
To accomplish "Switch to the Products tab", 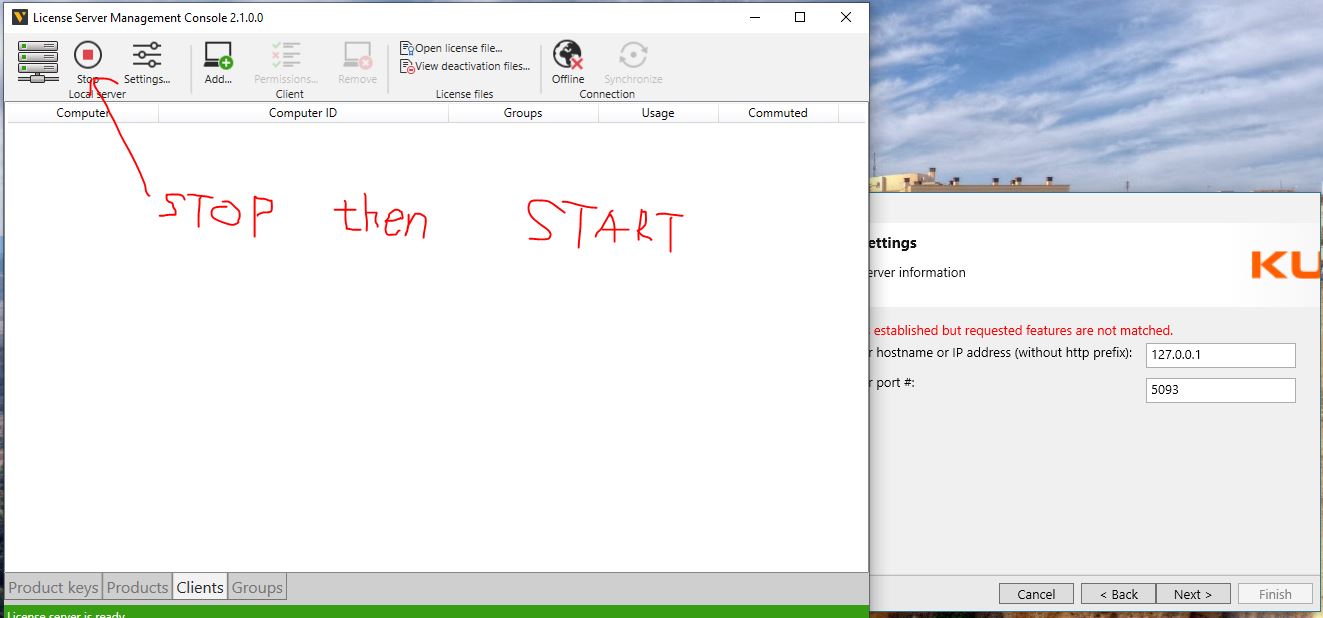I will [x=137, y=588].
